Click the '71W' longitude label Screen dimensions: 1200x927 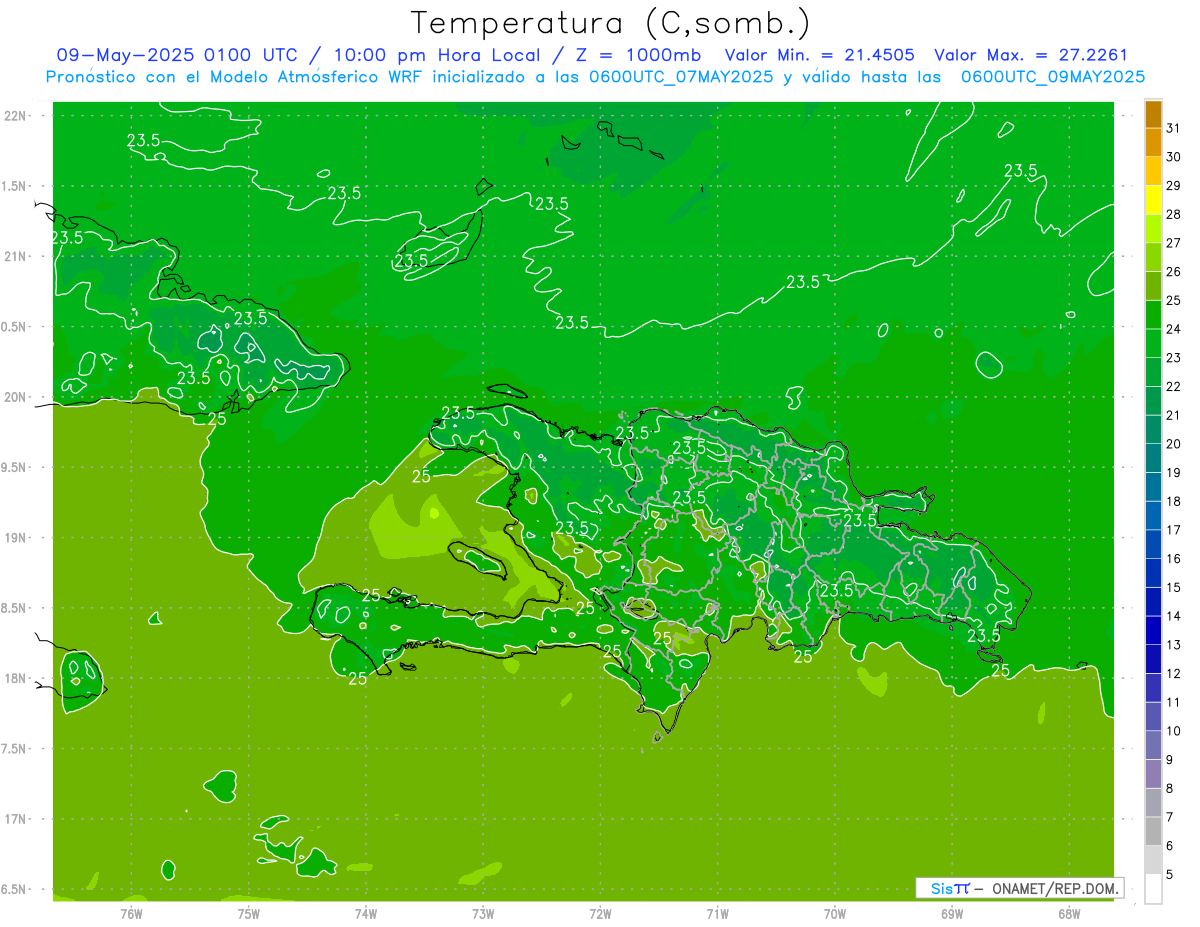(717, 913)
